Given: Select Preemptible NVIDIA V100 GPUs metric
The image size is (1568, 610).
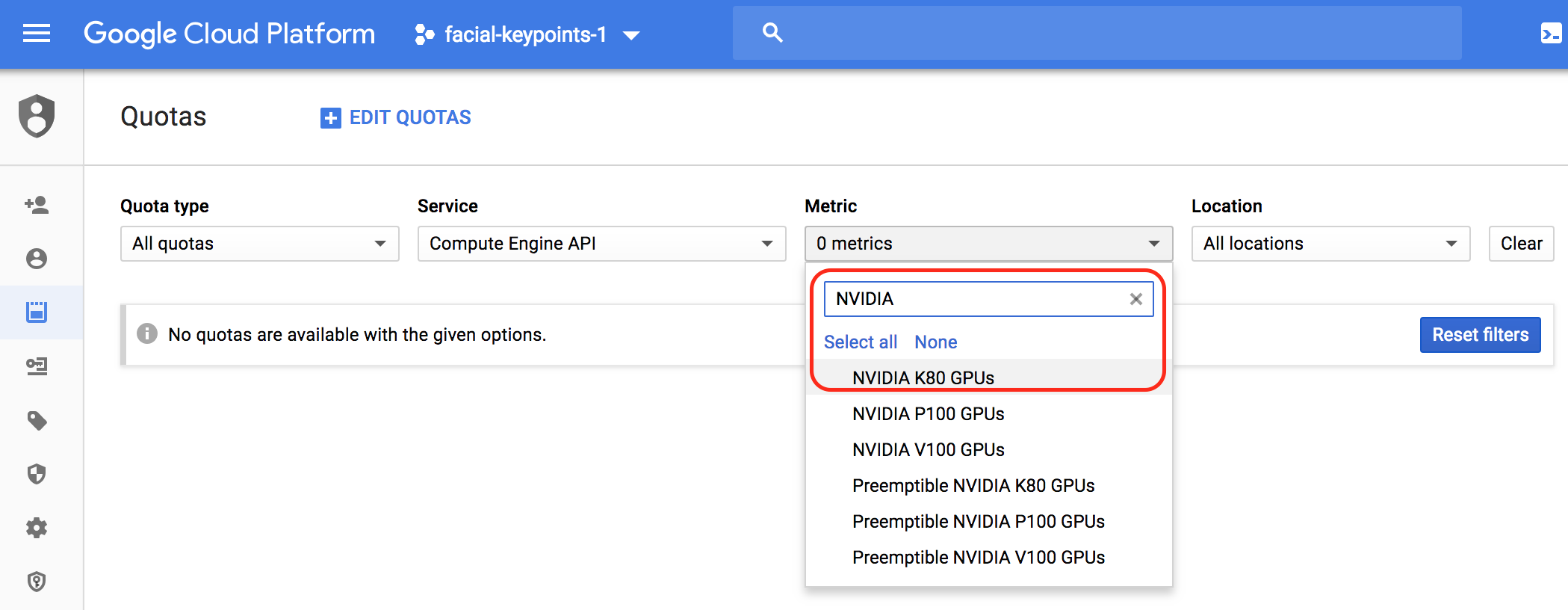Looking at the screenshot, I should tap(988, 558).
